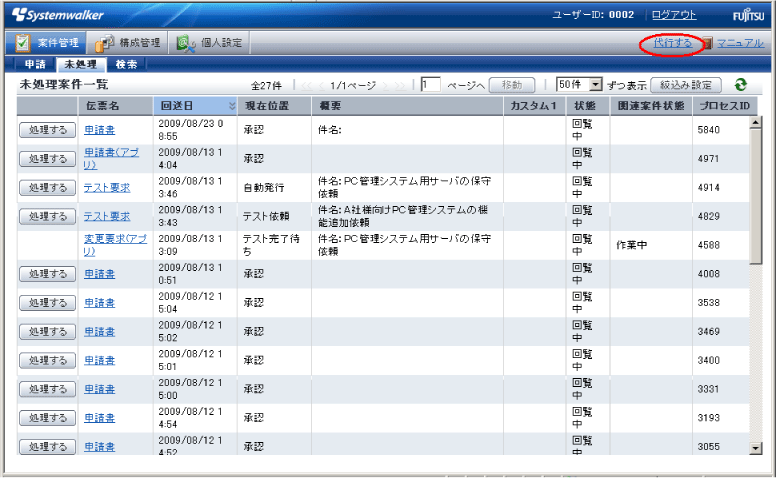This screenshot has width=776, height=478.
Task: Click 処理する for process ID 4829
Action: click(48, 216)
